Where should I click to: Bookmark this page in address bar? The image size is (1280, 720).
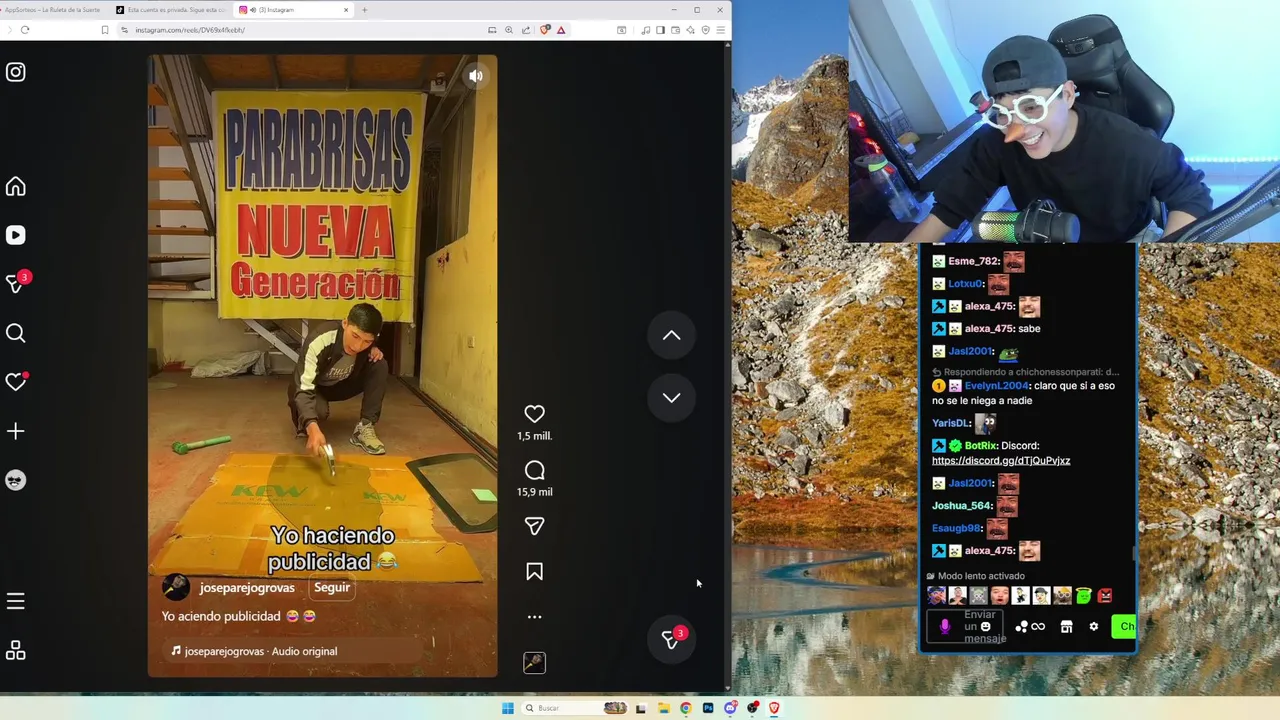pyautogui.click(x=104, y=30)
